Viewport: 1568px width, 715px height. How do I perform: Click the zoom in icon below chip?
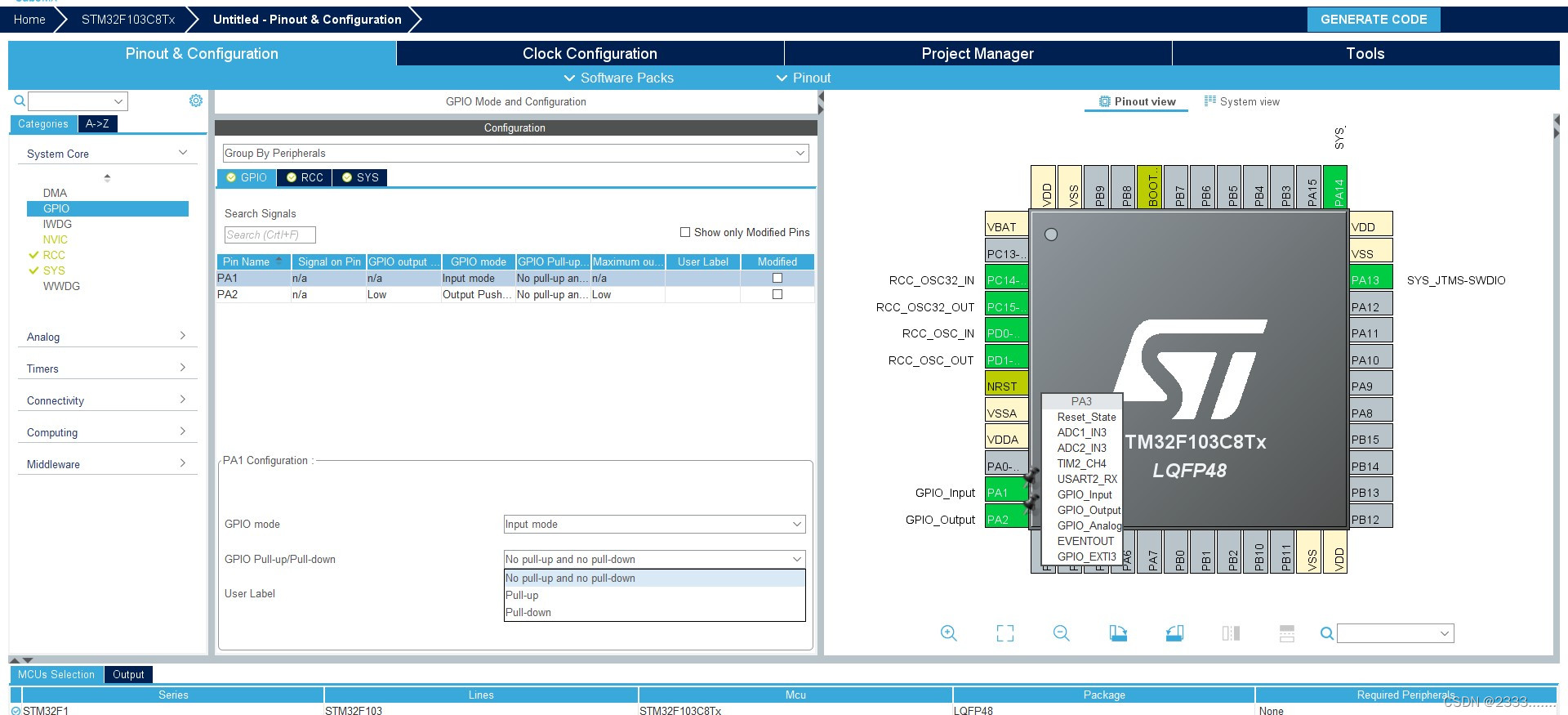948,633
